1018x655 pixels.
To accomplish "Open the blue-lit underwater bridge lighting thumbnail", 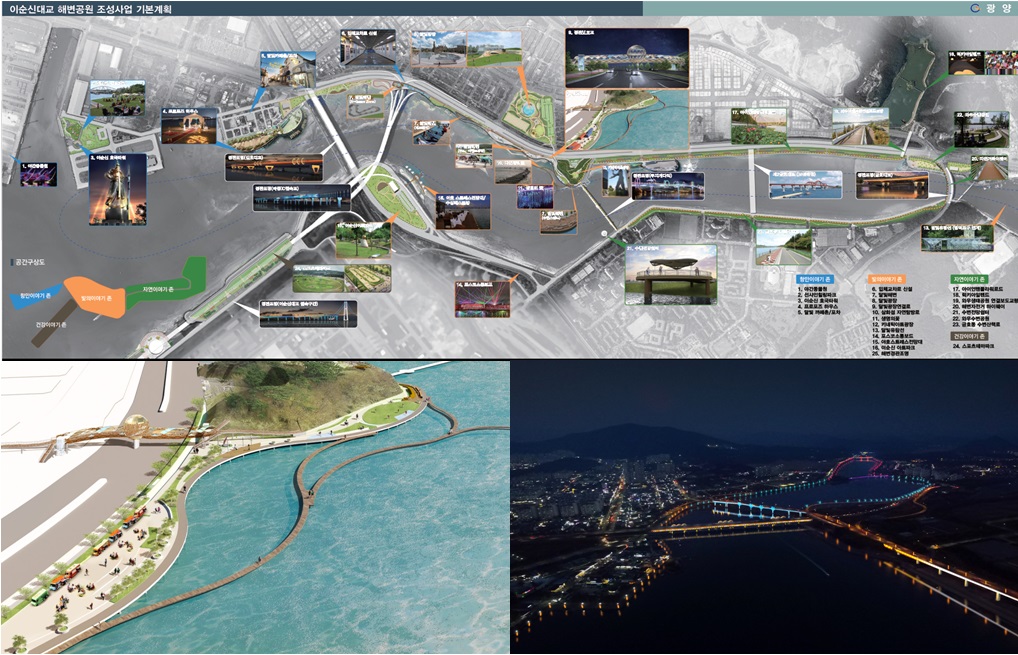I will point(302,198).
